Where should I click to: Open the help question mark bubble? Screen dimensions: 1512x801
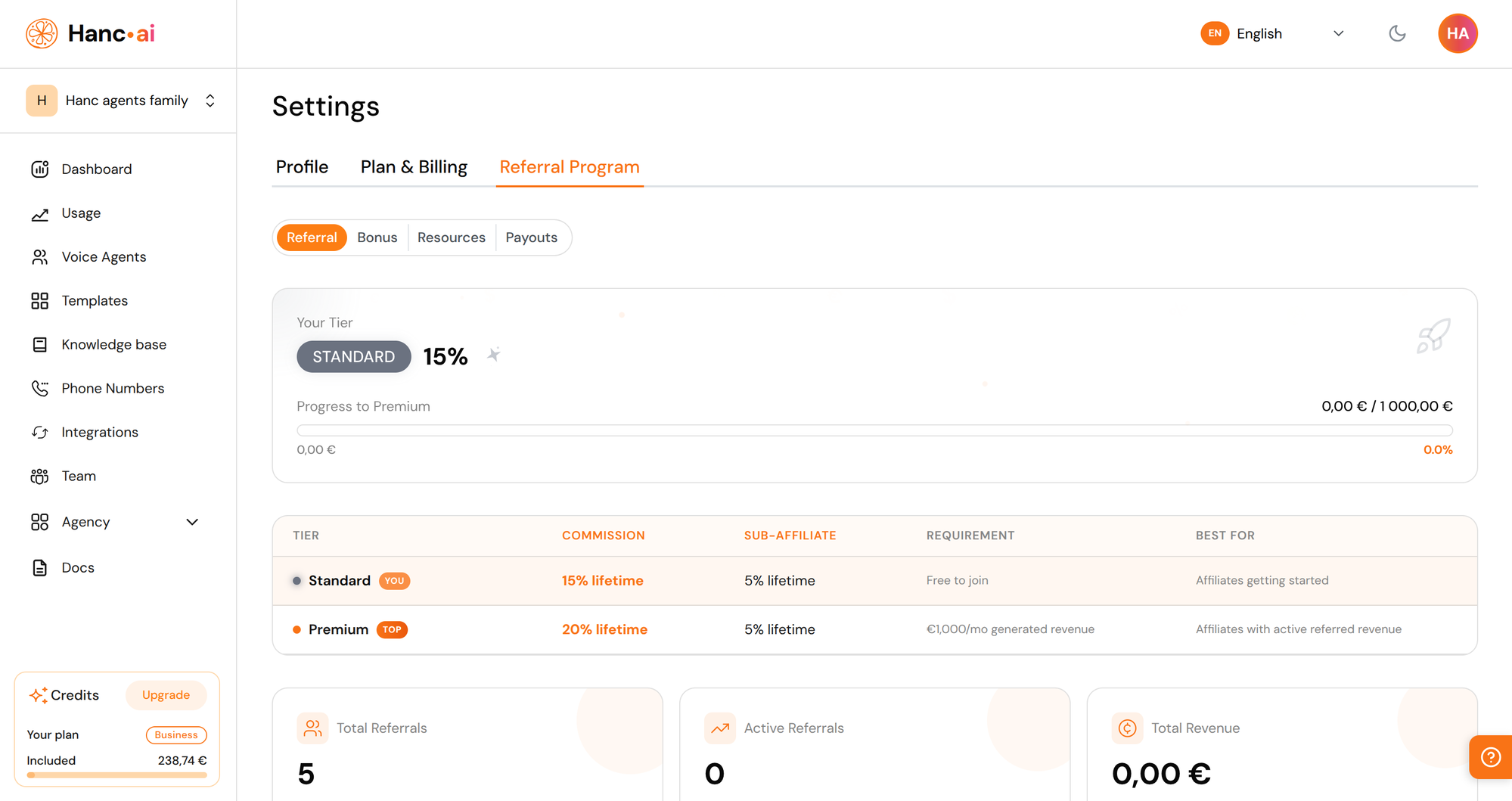(1489, 756)
